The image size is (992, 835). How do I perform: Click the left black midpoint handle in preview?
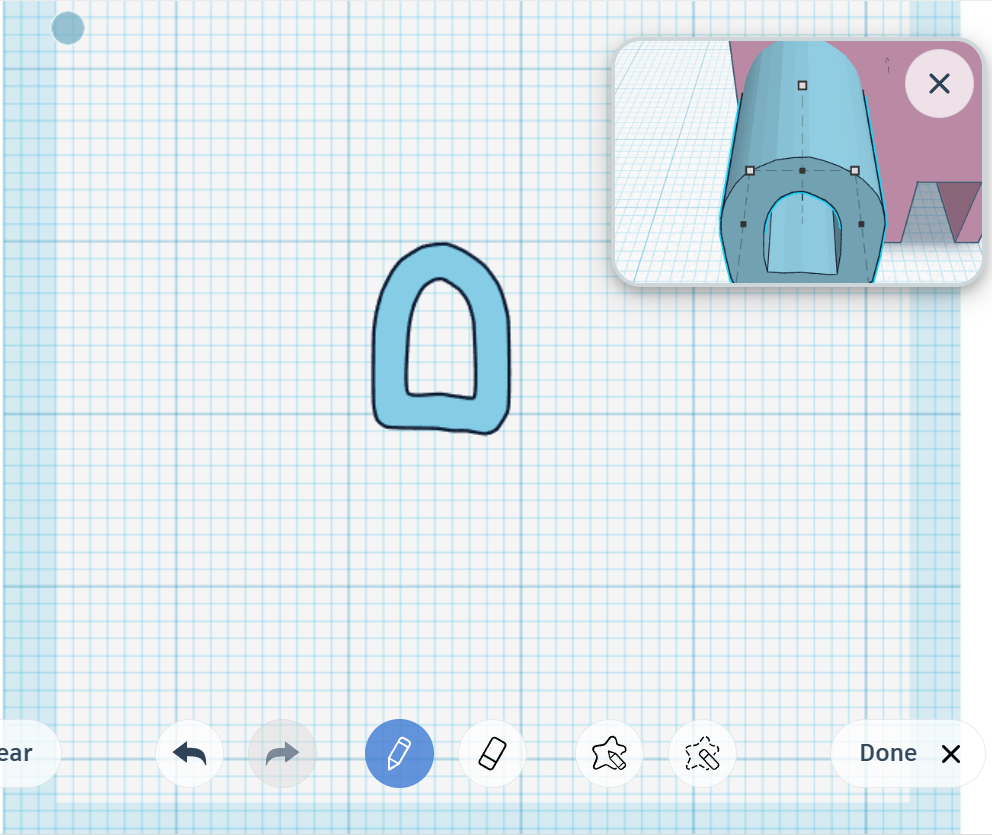743,224
